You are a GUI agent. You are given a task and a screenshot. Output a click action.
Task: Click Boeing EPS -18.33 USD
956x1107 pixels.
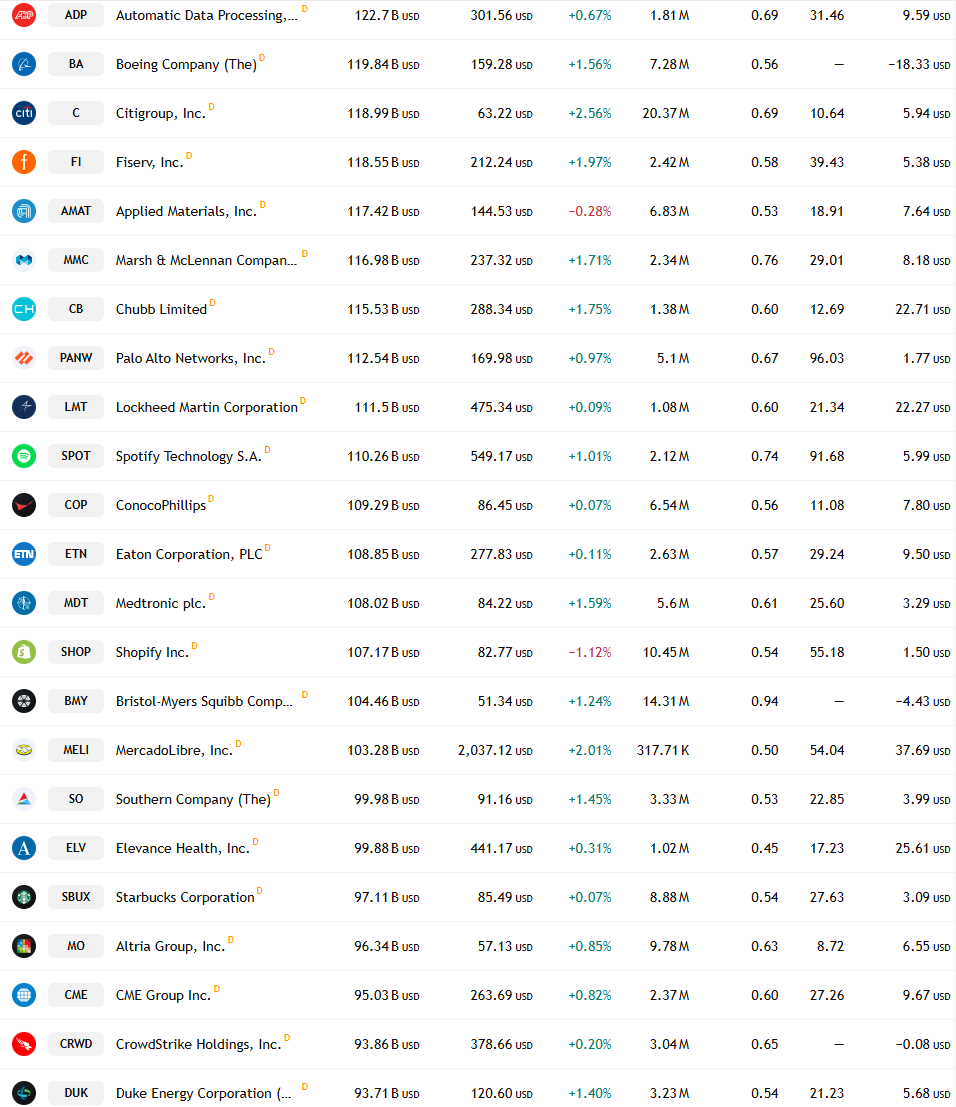(x=919, y=64)
